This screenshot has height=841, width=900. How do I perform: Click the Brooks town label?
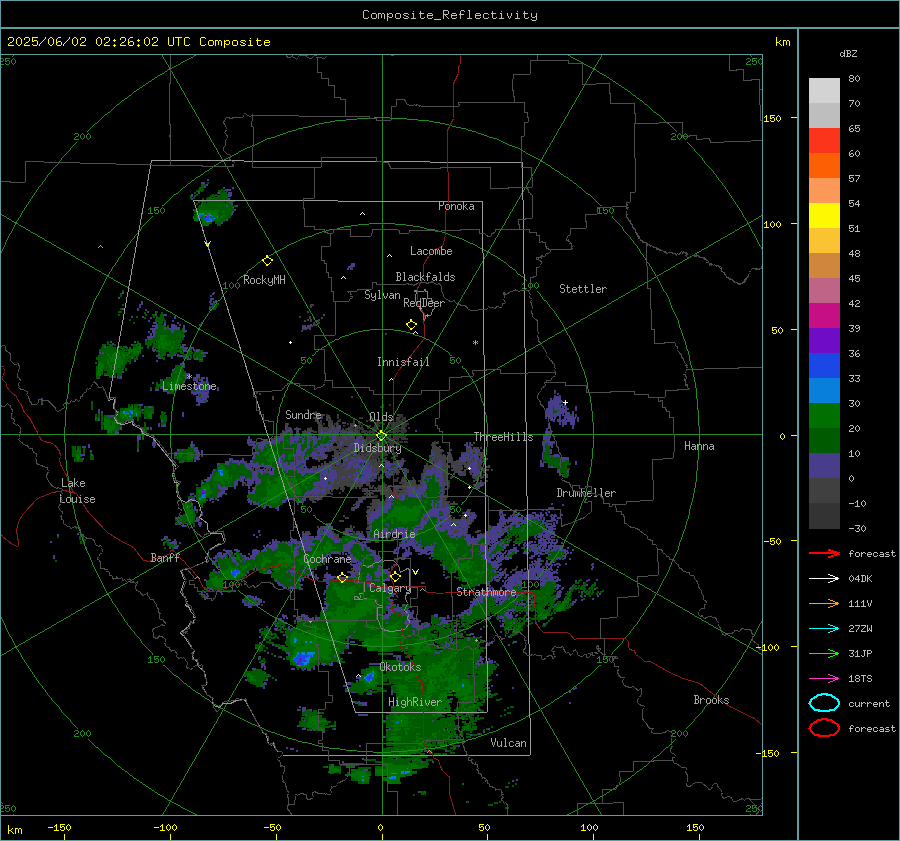[711, 700]
